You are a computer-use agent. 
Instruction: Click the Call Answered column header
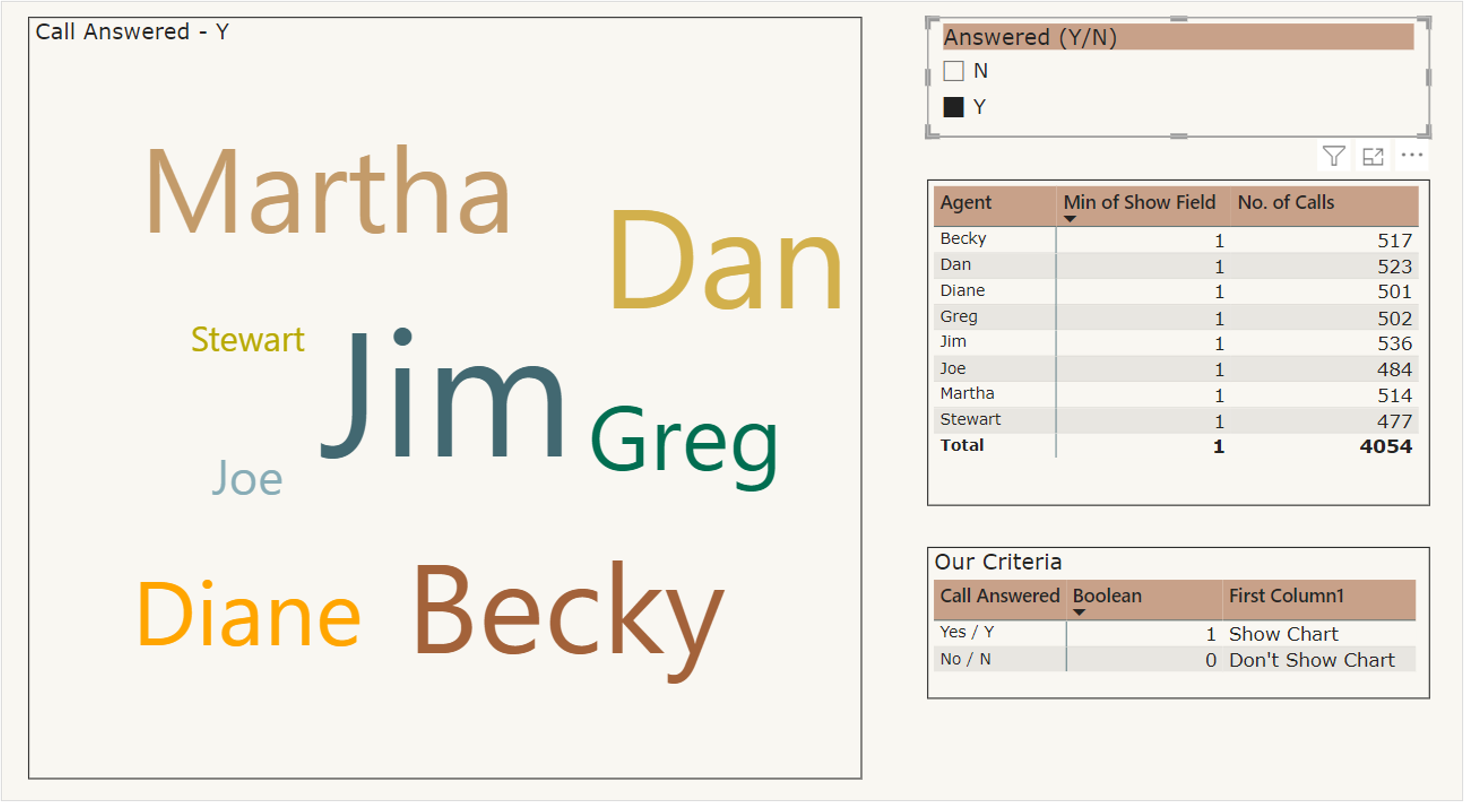pyautogui.click(x=999, y=596)
